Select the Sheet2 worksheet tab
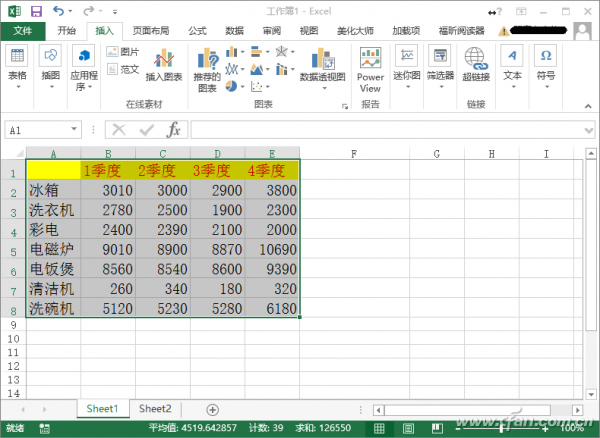600x438 pixels. [155, 409]
